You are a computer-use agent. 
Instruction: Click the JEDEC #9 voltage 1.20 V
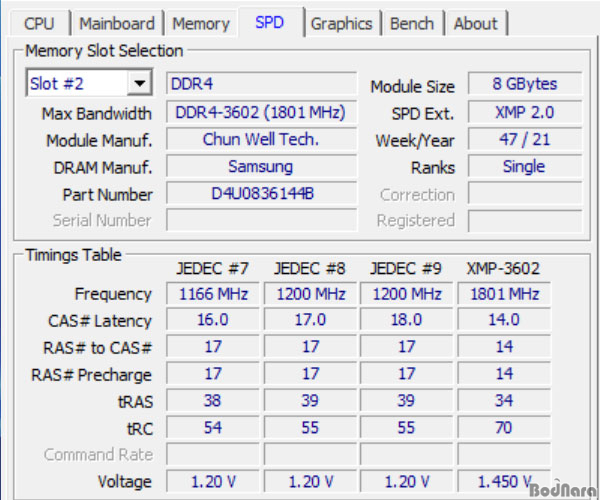[x=406, y=481]
